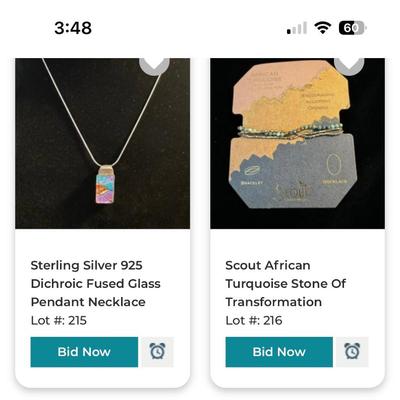Toggle favorite heart on the pendant necklace
This screenshot has height=400, width=400.
154,65
